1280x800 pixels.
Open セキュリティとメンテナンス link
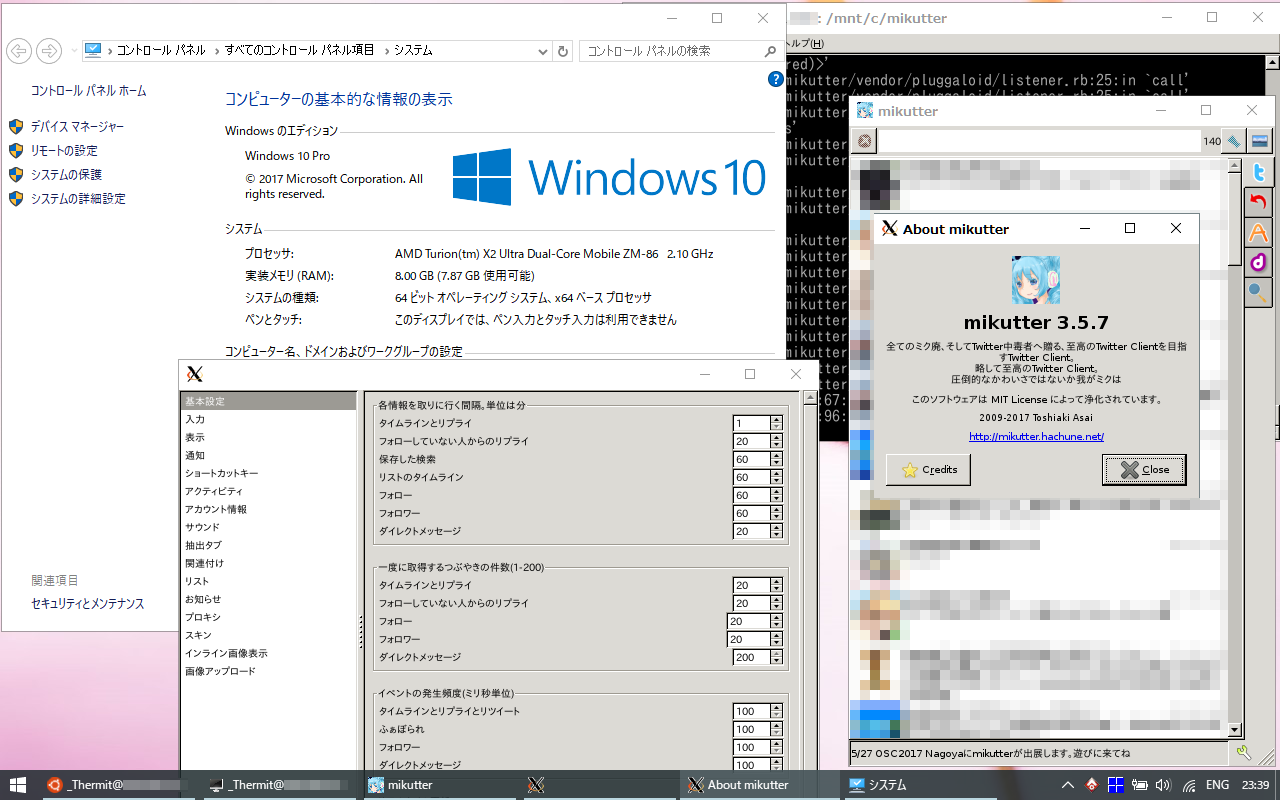(88, 604)
